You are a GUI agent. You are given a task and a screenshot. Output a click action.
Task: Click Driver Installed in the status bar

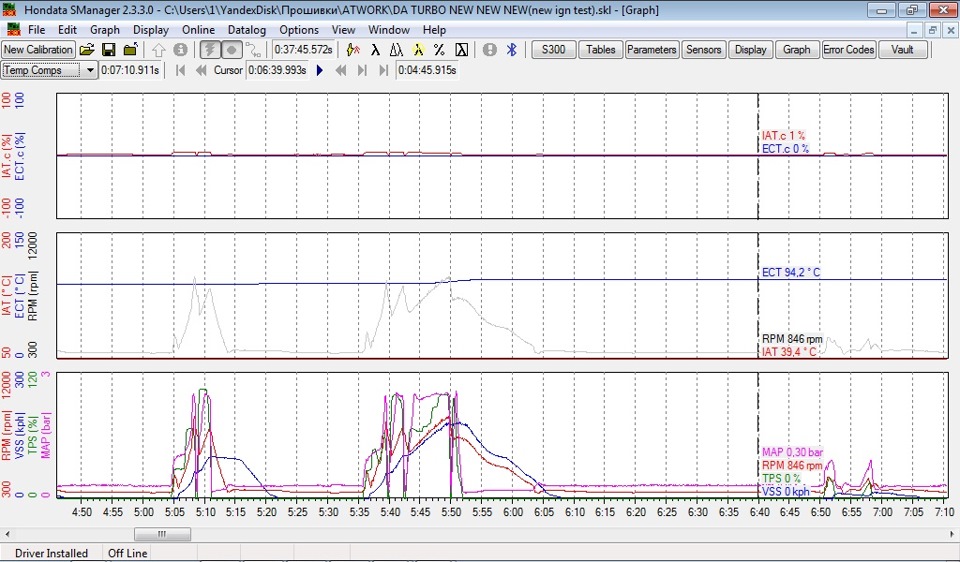[51, 553]
